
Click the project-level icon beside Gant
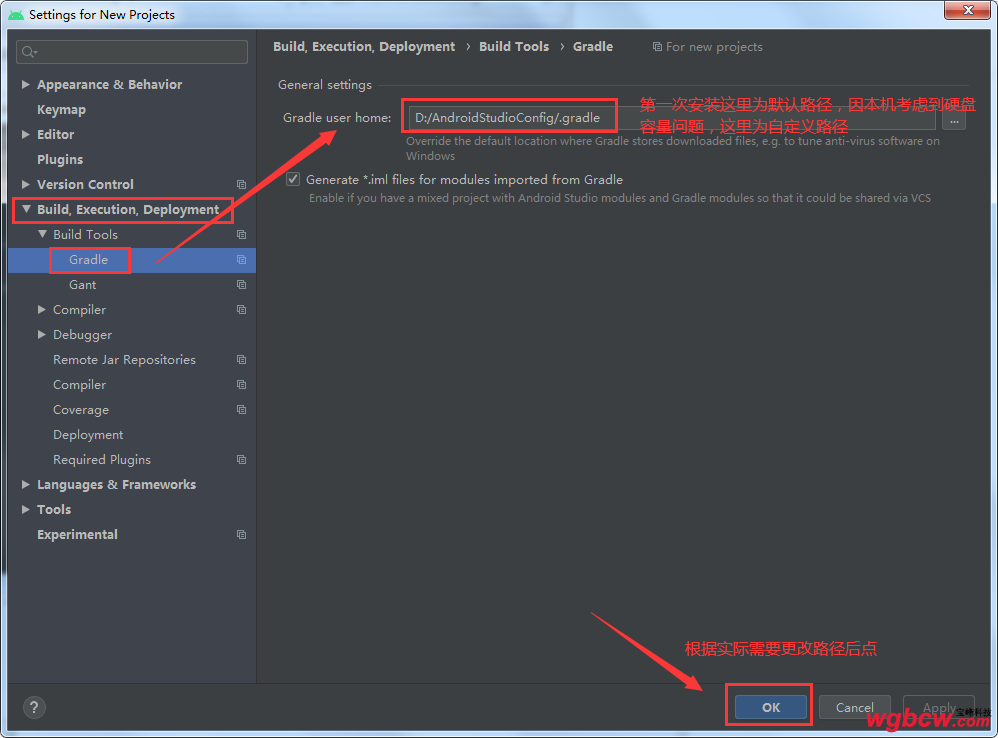(241, 284)
